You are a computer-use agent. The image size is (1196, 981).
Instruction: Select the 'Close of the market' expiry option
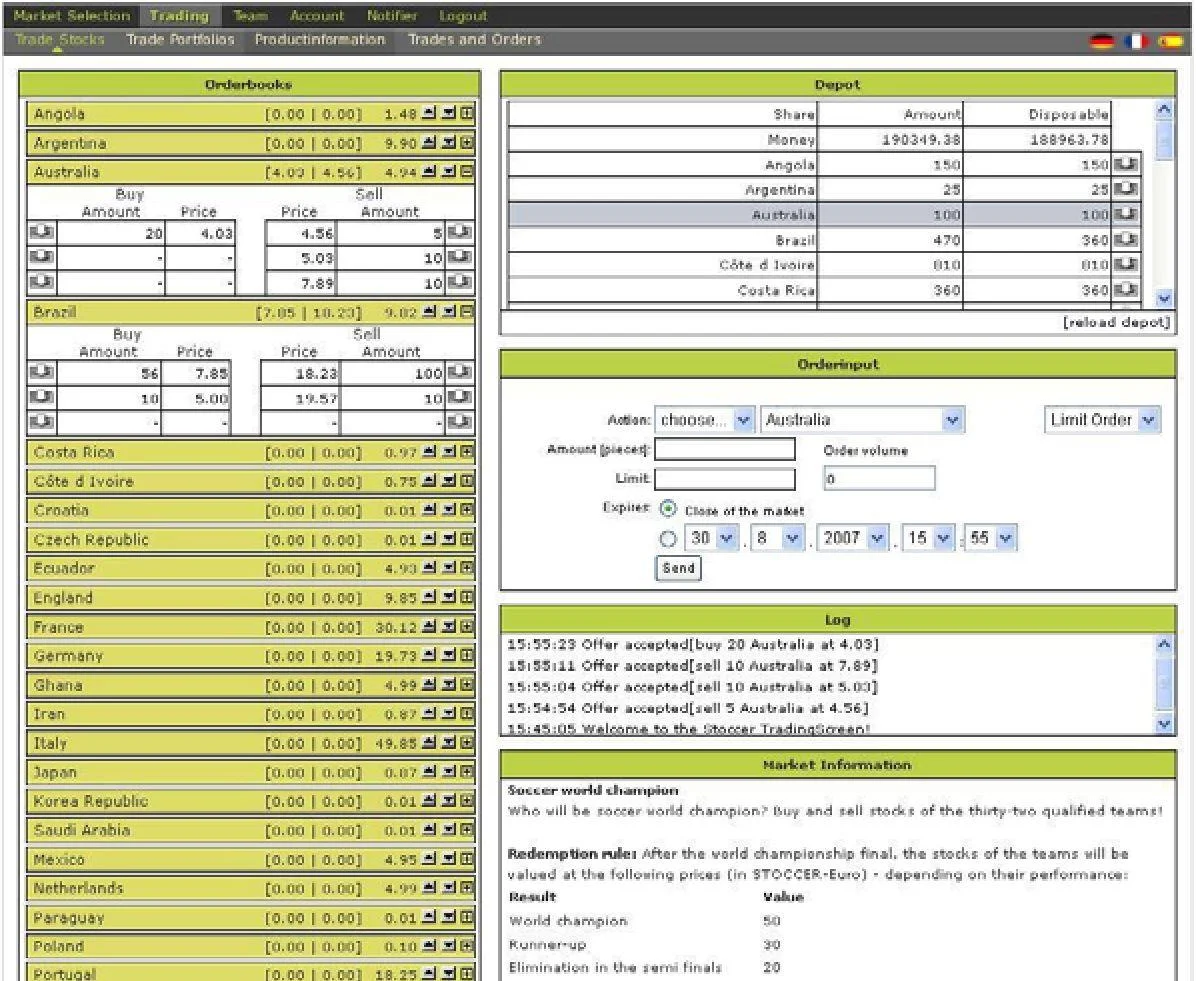(668, 509)
